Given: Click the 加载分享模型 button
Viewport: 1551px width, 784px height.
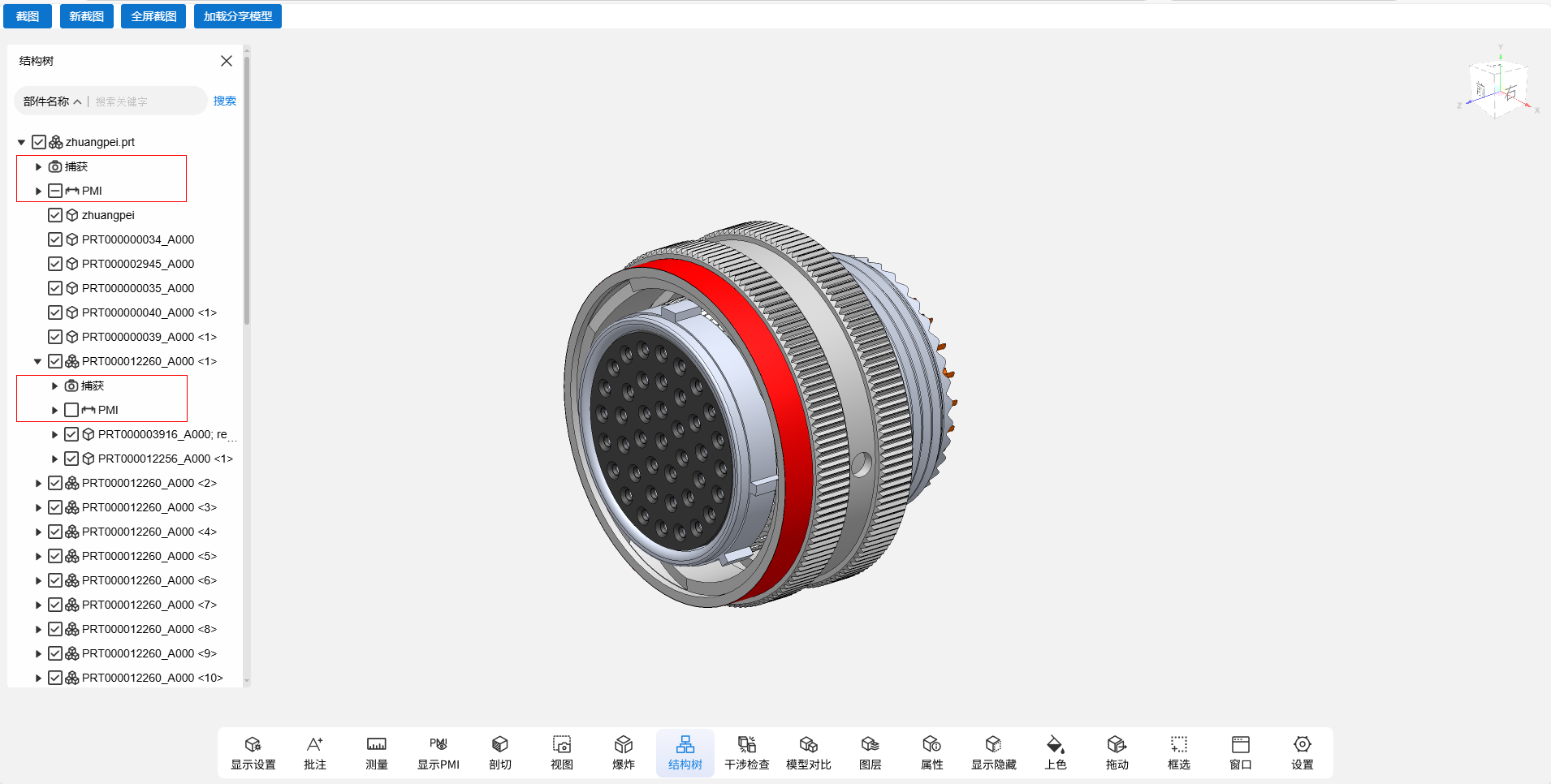Looking at the screenshot, I should point(237,16).
